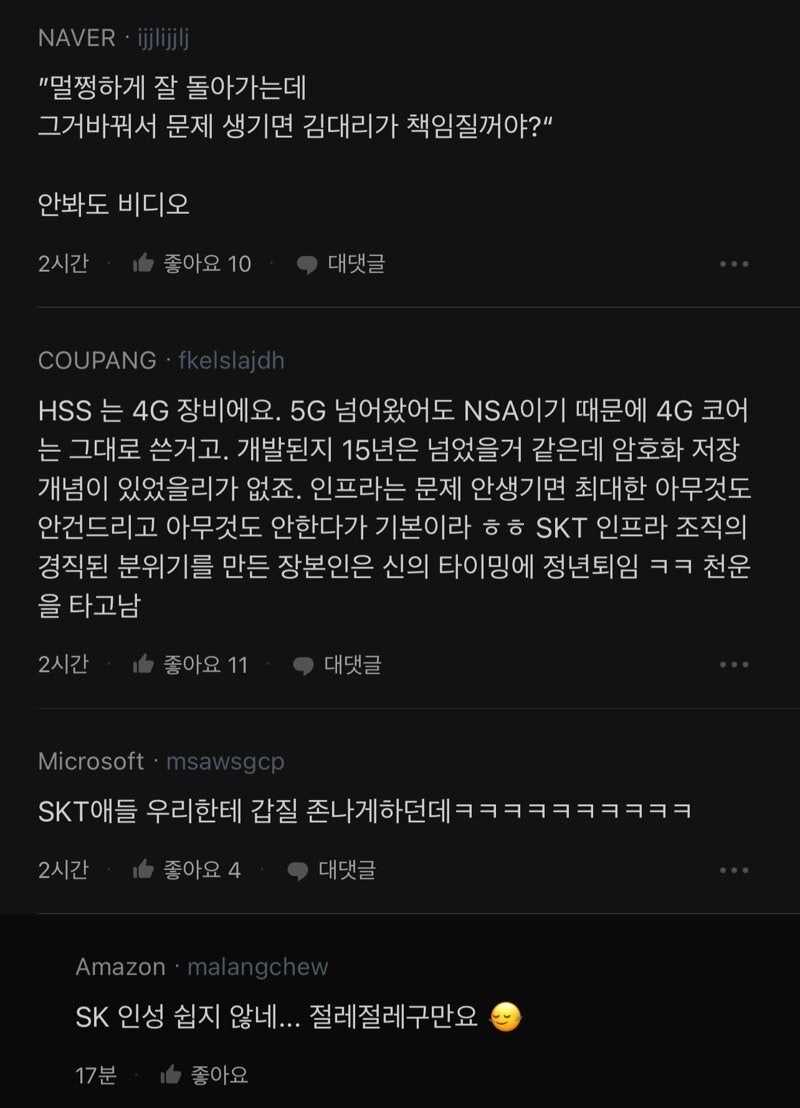Viewport: 800px width, 1108px height.
Task: Open profile of user malangchew
Action: 258,967
